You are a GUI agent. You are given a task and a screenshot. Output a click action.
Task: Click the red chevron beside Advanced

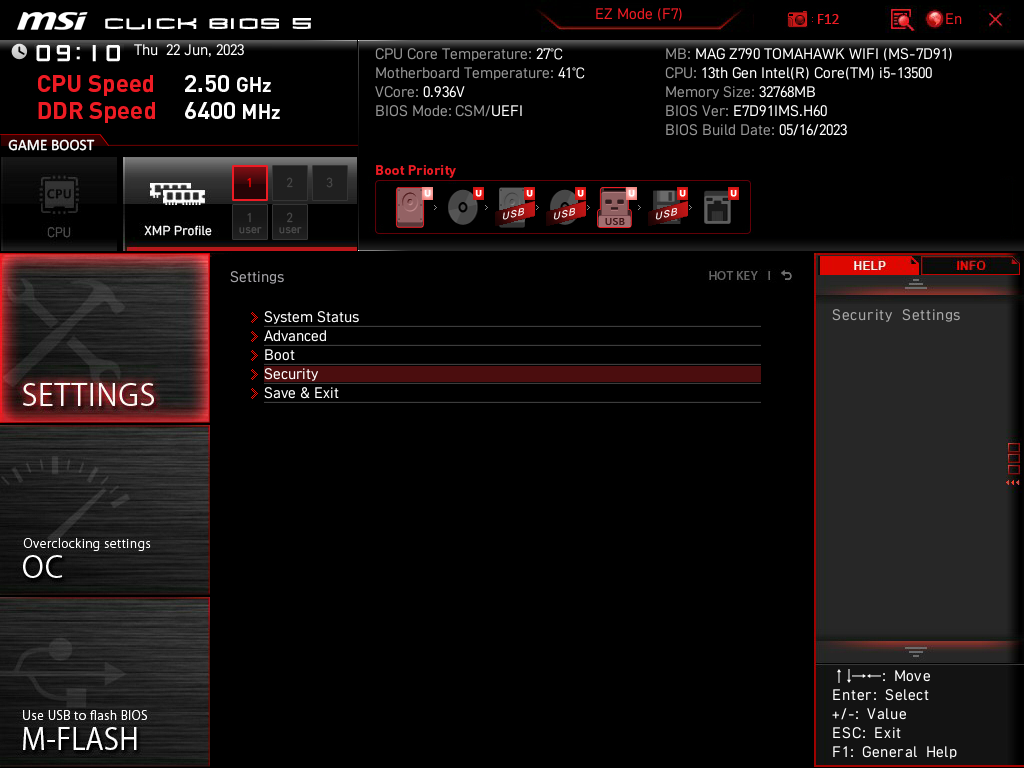pyautogui.click(x=254, y=336)
